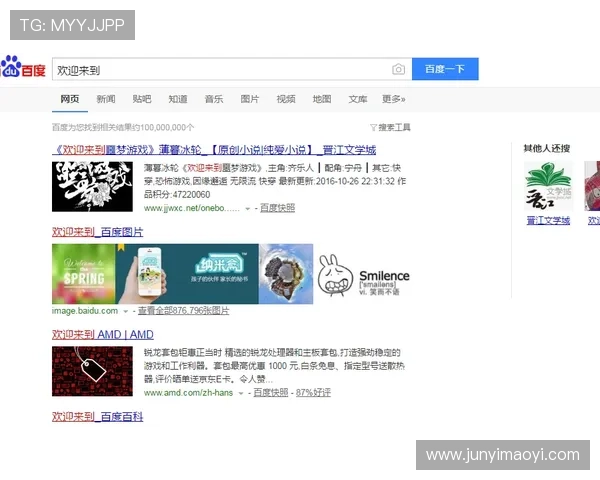600x480 pixels.
Task: Click the 87%好评 rating link
Action: click(313, 392)
